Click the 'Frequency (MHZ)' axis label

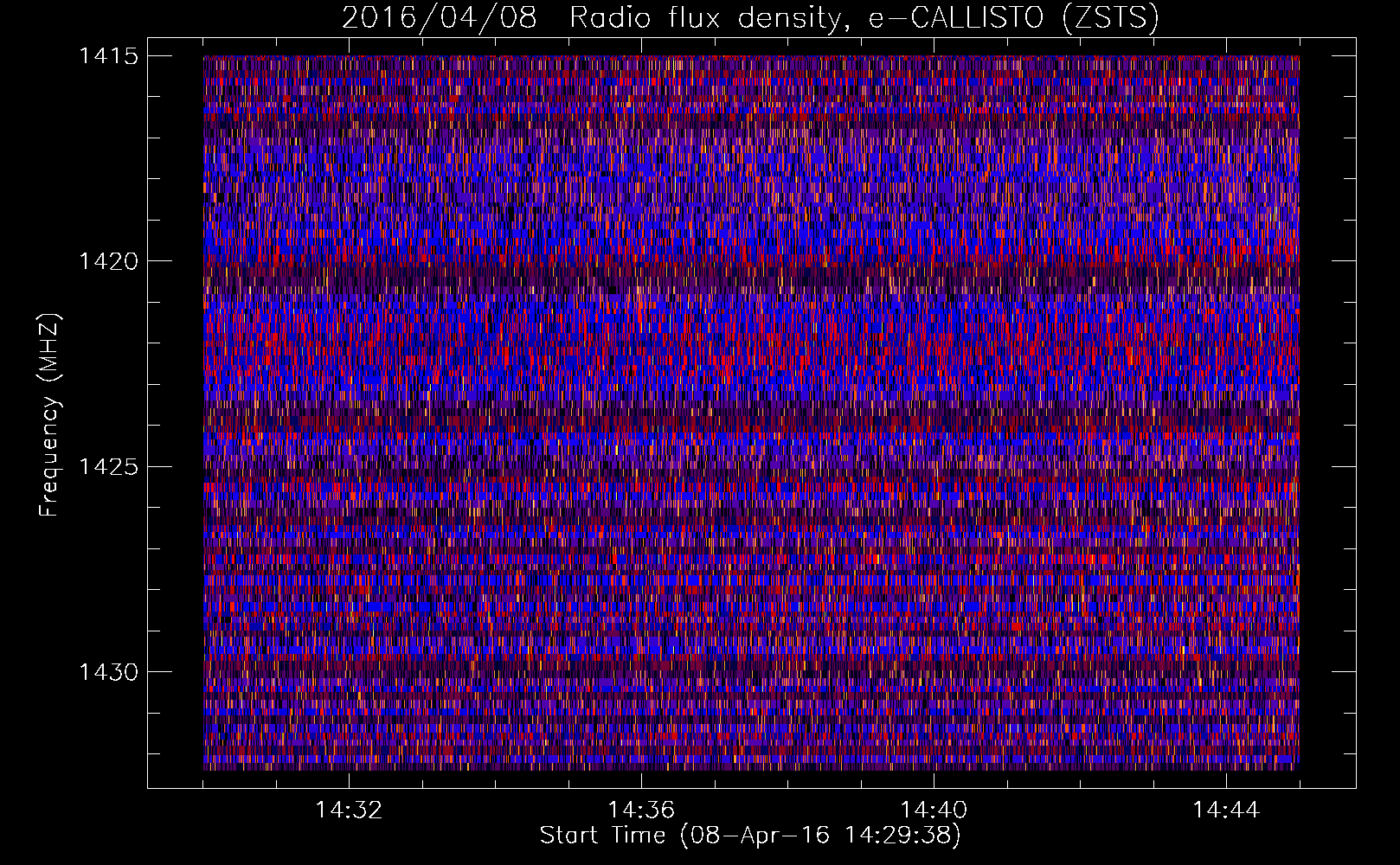50,414
